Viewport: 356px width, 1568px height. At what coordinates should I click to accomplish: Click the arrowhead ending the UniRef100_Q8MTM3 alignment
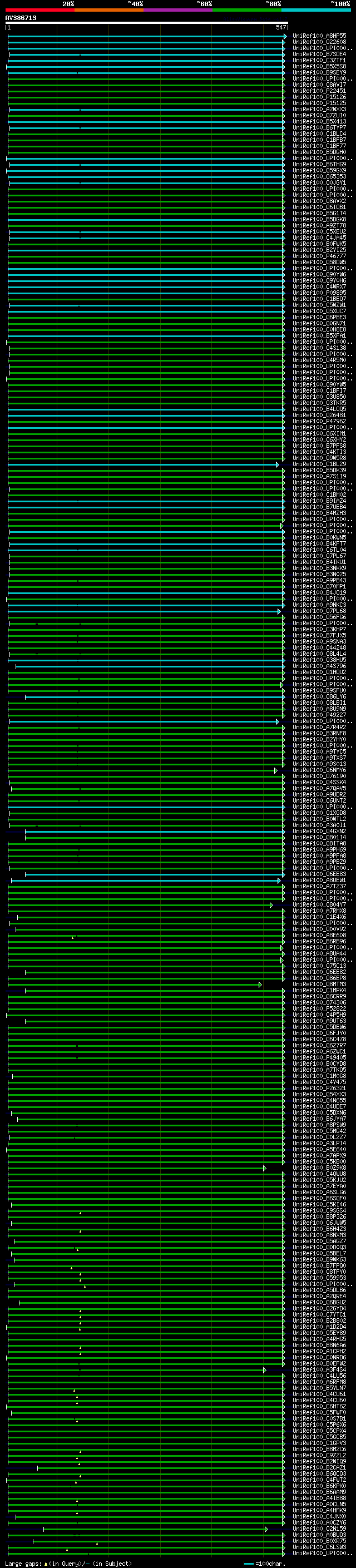260,985
